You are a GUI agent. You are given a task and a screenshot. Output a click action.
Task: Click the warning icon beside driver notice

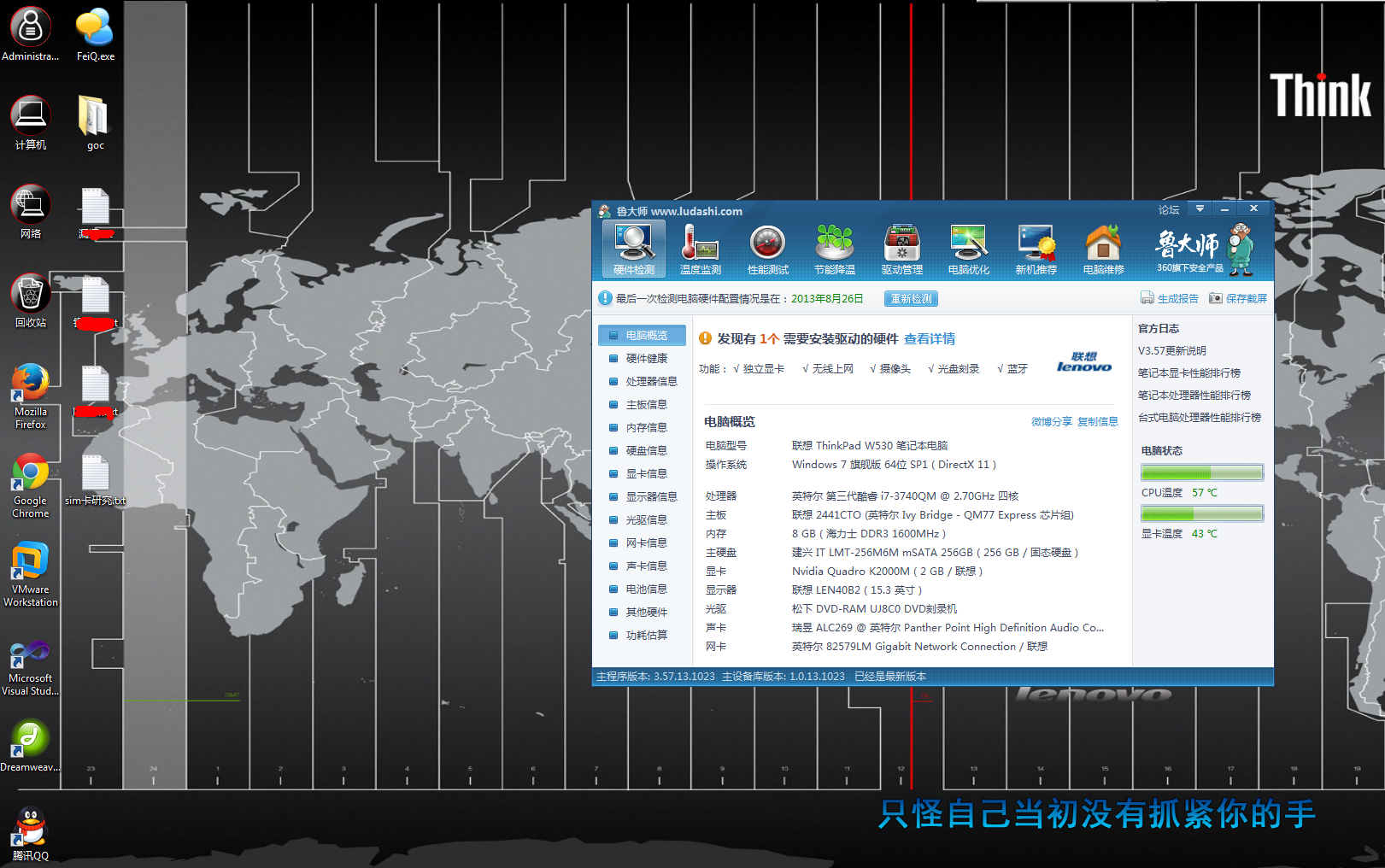[705, 338]
